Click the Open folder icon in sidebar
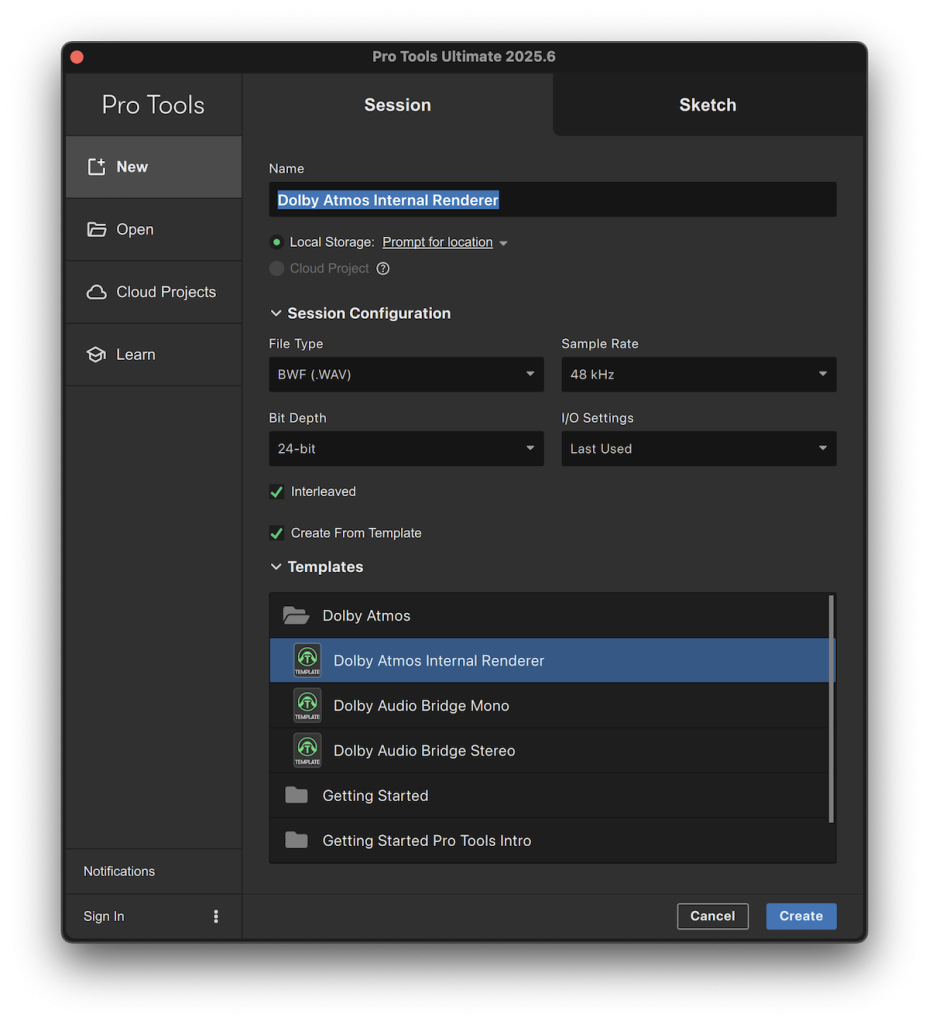Screen dimensions: 929x1024 (x=96, y=230)
